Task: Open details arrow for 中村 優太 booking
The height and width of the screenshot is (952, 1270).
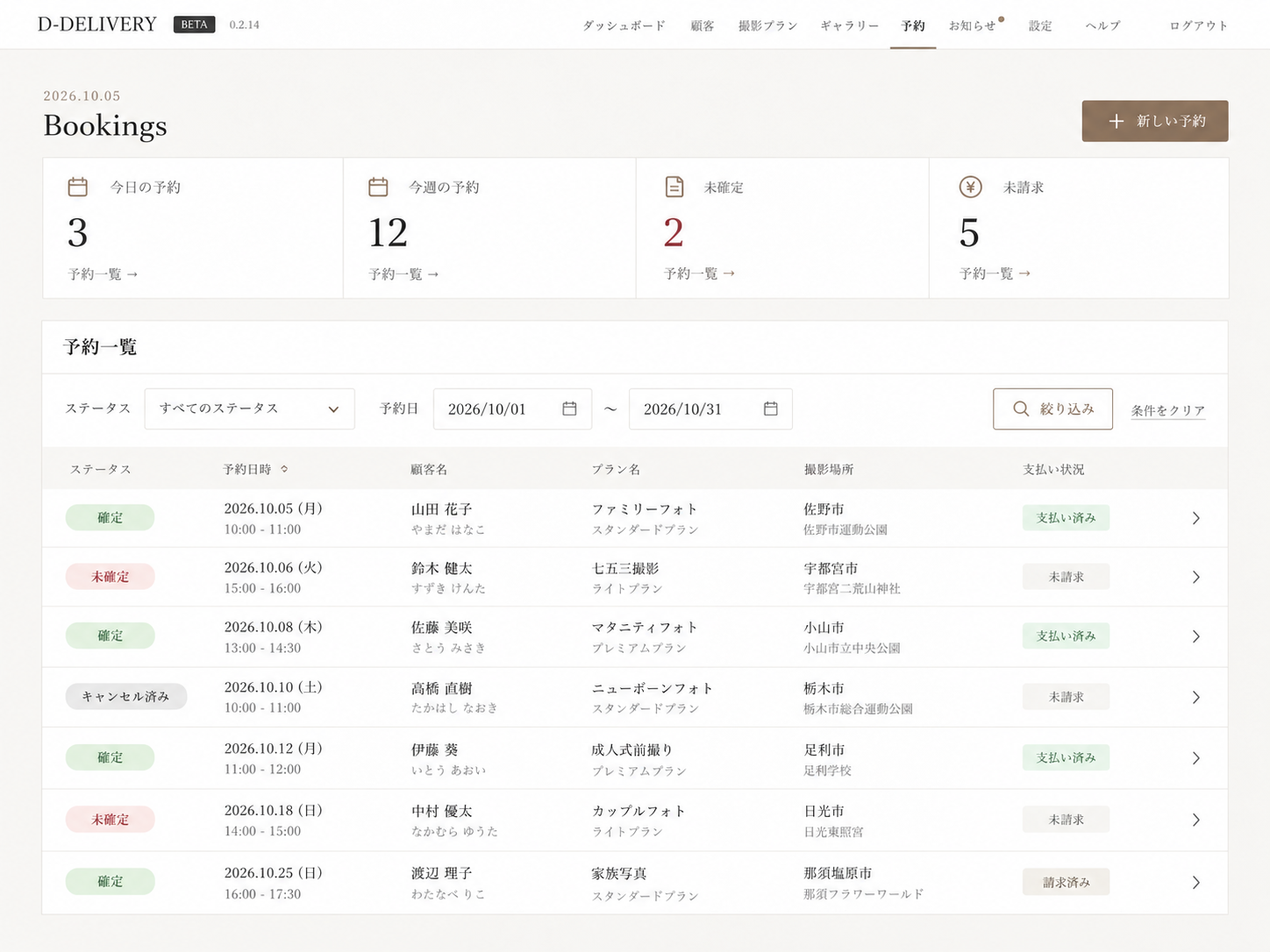Action: (1195, 820)
